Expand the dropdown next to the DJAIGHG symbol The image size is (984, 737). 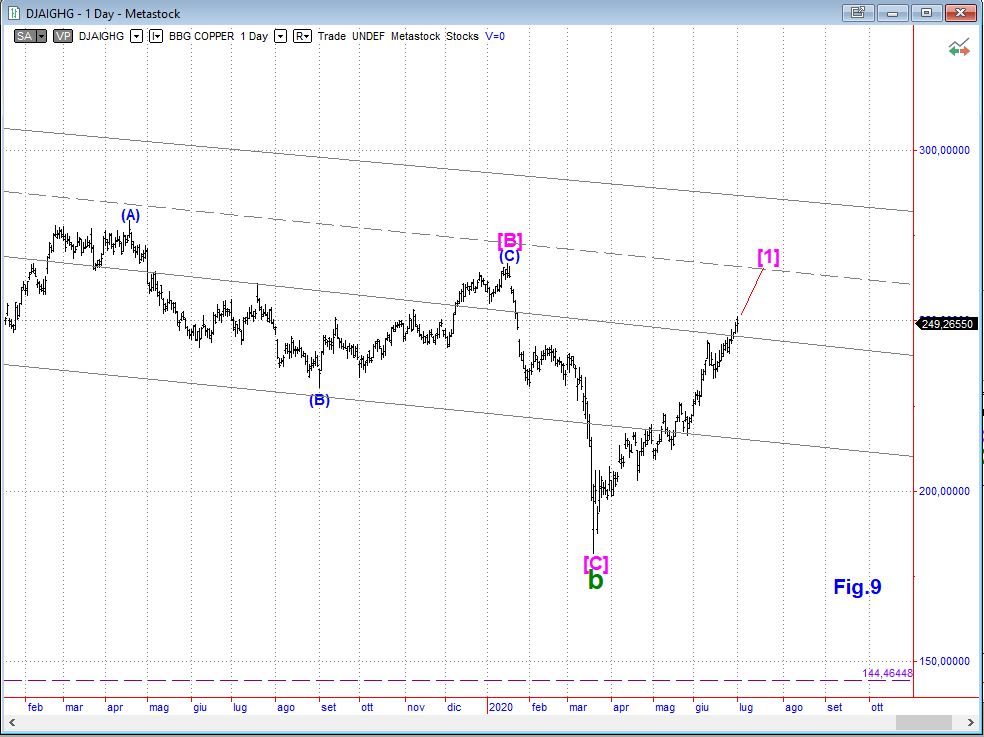[x=136, y=36]
